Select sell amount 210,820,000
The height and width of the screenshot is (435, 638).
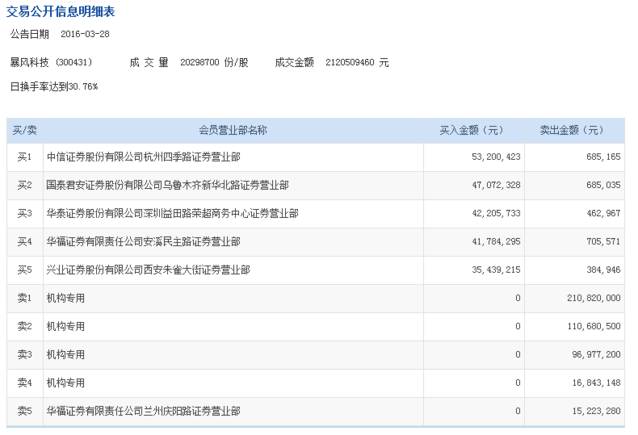pyautogui.click(x=594, y=298)
